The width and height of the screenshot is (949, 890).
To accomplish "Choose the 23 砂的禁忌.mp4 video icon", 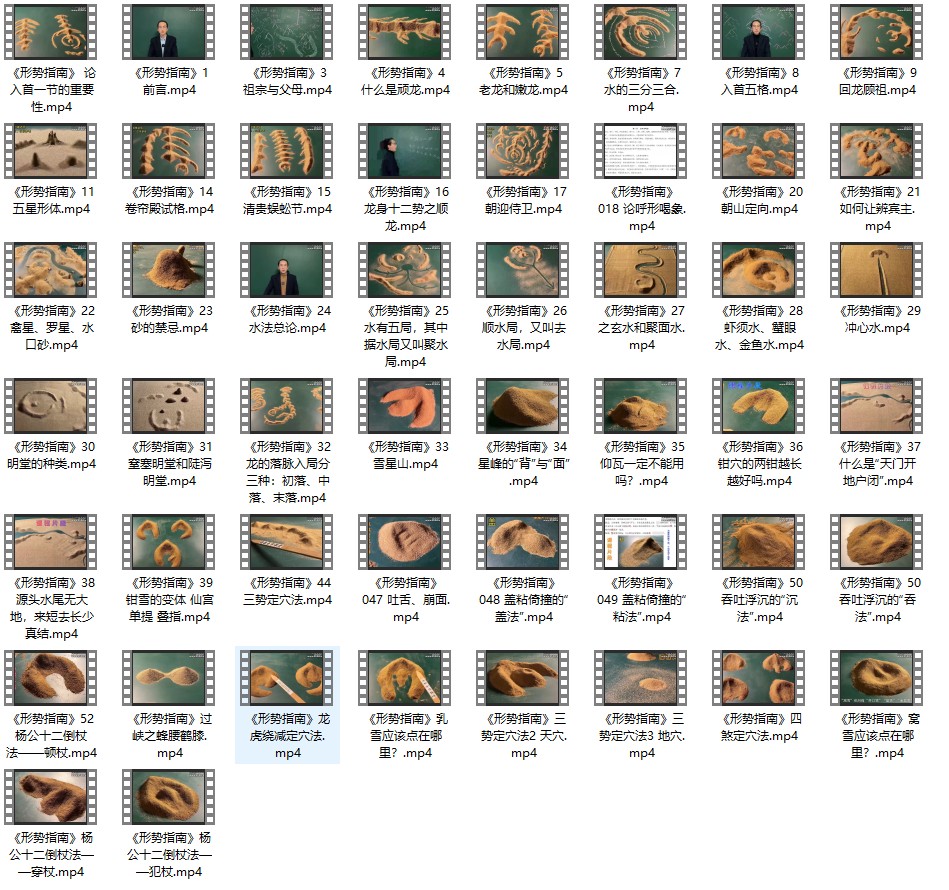I will 169,270.
